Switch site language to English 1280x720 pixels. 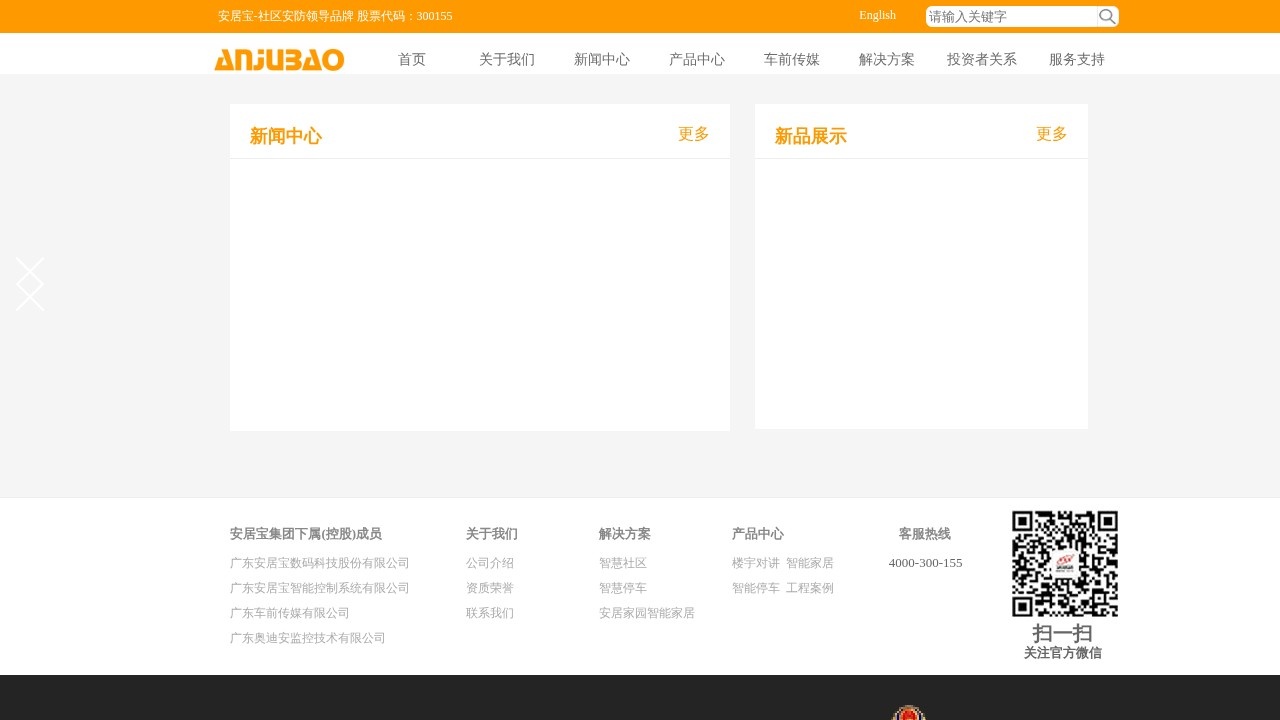[x=877, y=15]
